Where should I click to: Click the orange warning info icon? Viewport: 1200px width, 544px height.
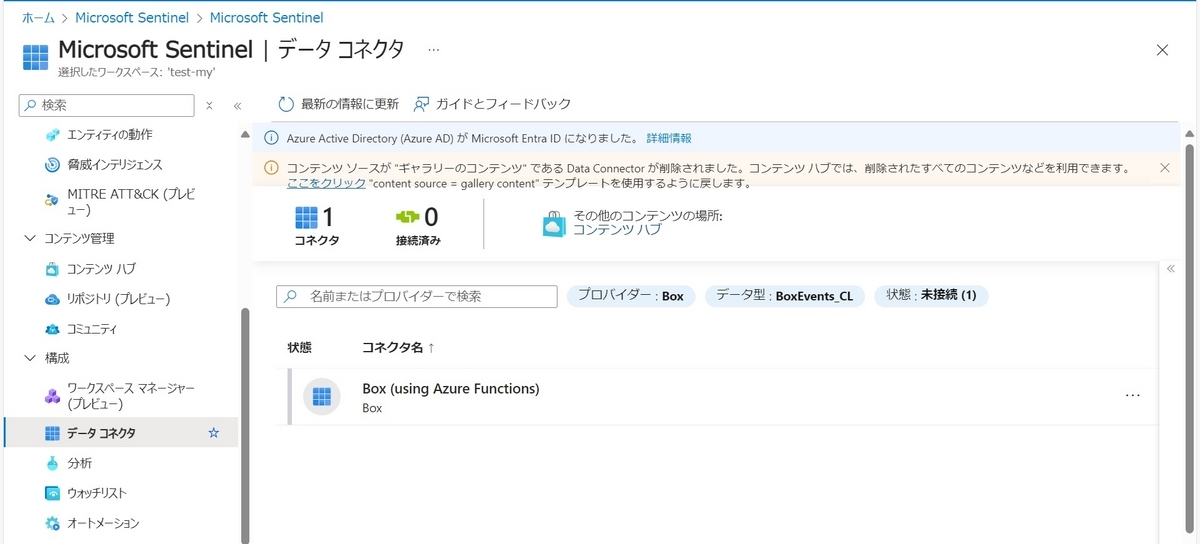pos(271,168)
